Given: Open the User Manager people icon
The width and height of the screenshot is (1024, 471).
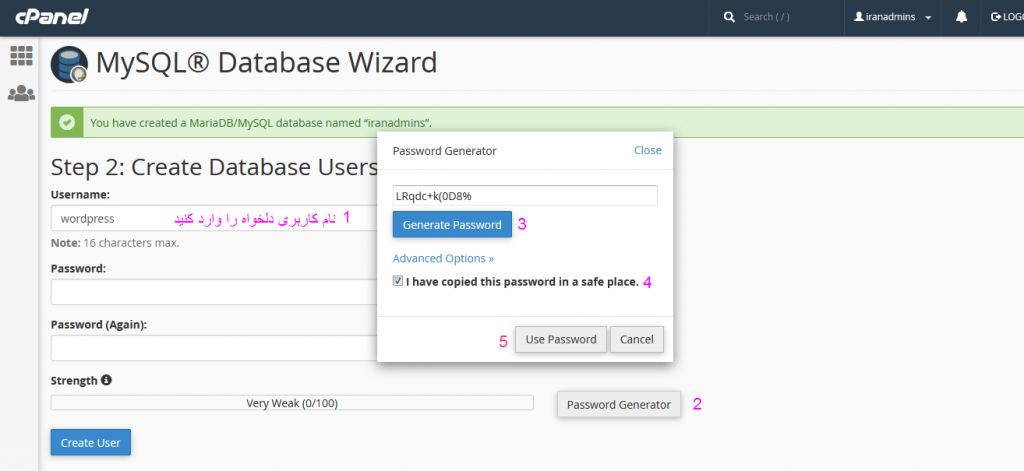Looking at the screenshot, I should tap(21, 93).
